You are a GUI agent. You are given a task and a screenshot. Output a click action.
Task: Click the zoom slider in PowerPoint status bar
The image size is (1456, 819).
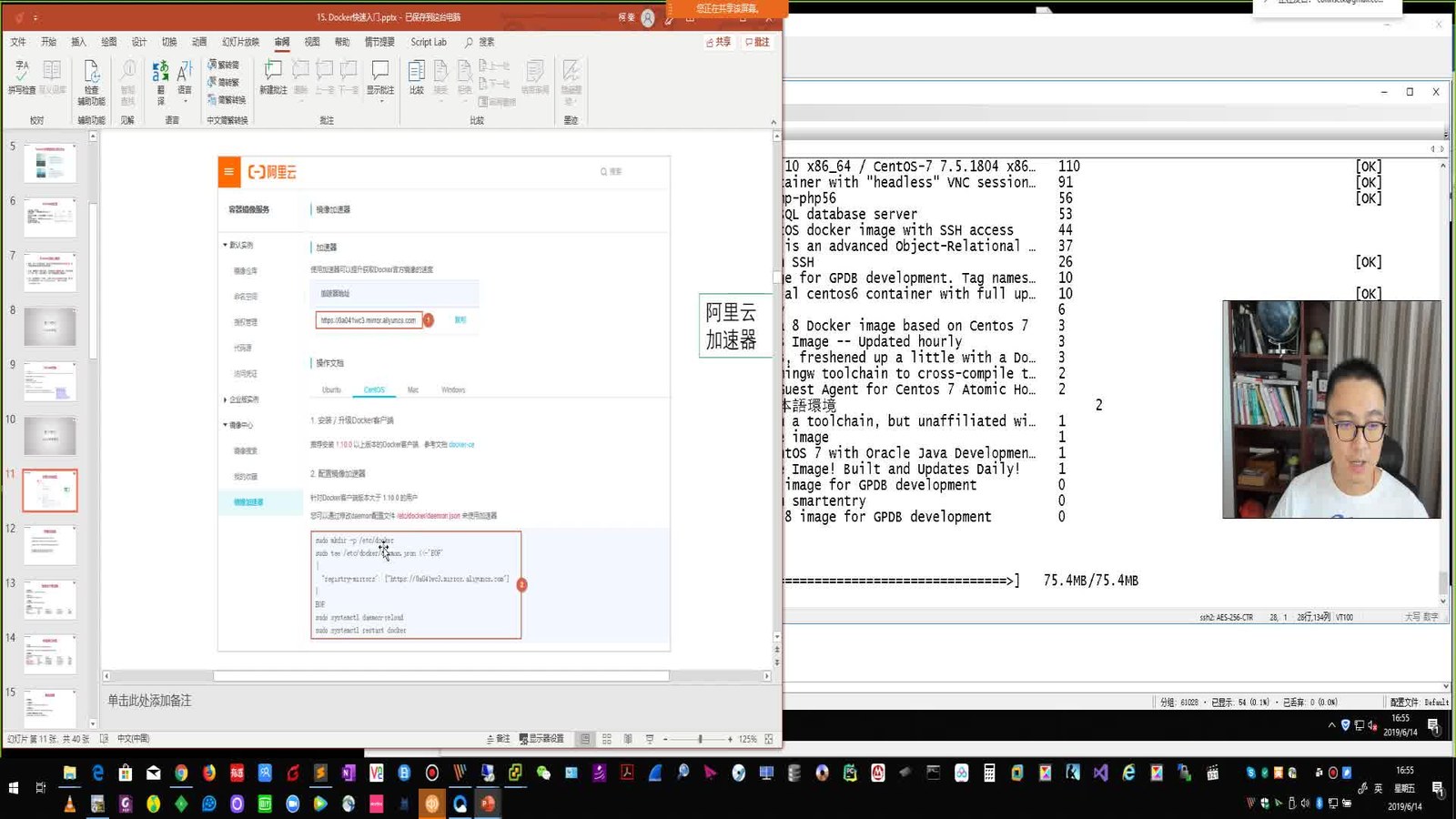pyautogui.click(x=699, y=739)
